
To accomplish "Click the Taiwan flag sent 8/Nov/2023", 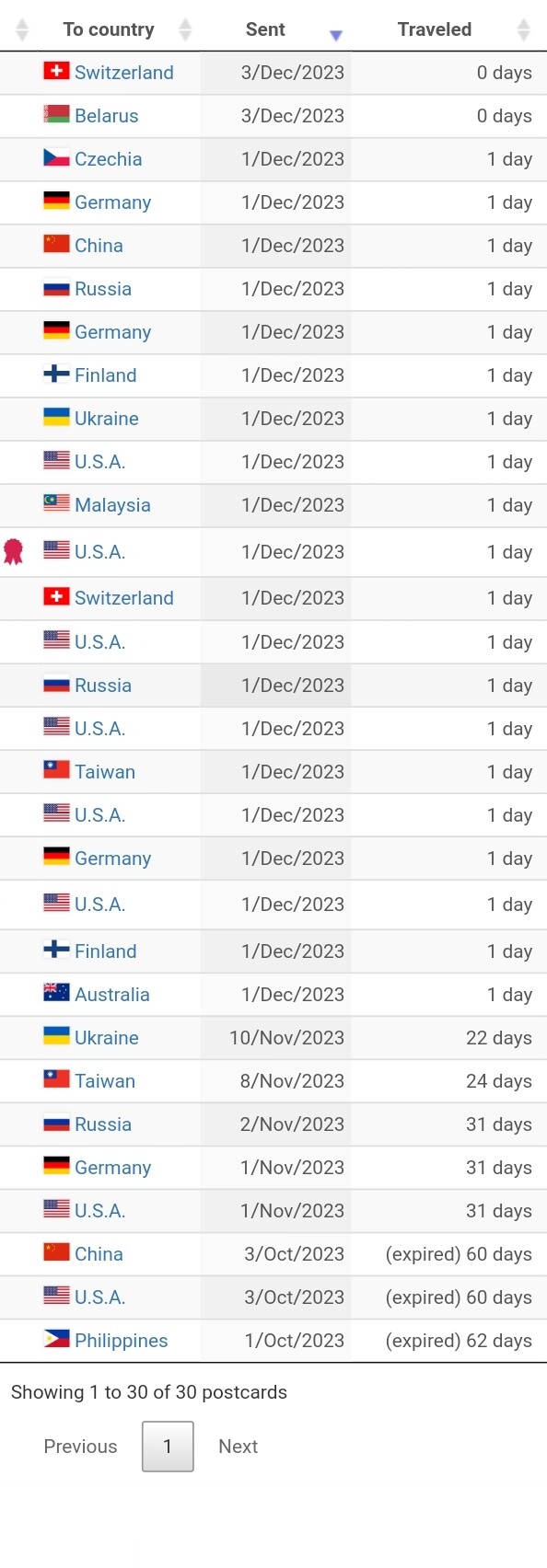I will [56, 1079].
